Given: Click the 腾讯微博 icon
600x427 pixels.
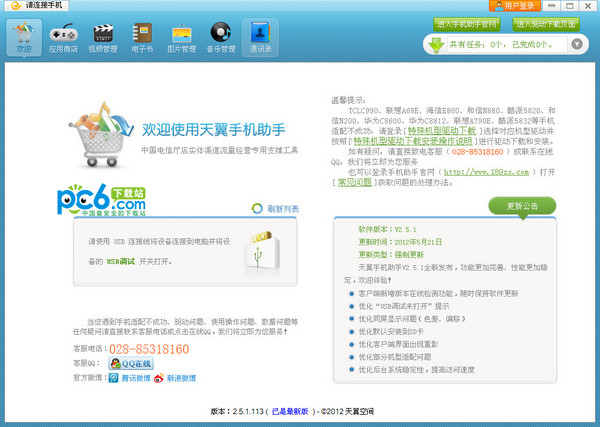Looking at the screenshot, I should 113,378.
